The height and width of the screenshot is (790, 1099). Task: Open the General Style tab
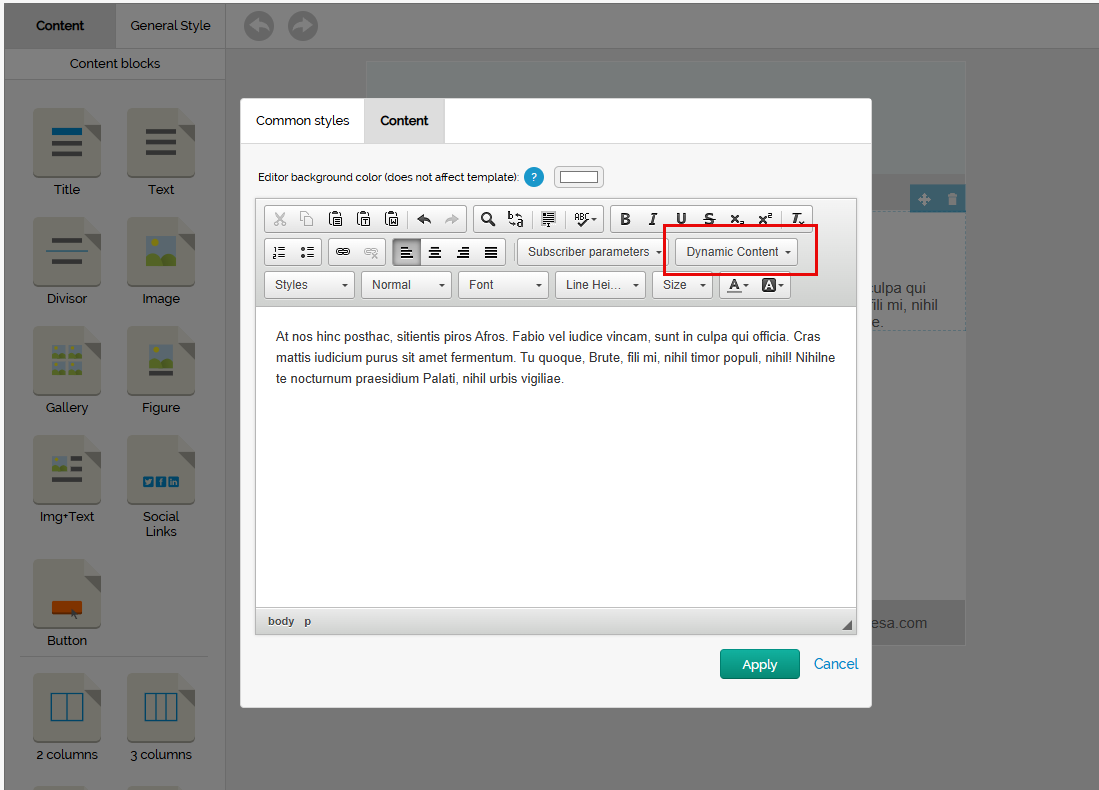(170, 25)
